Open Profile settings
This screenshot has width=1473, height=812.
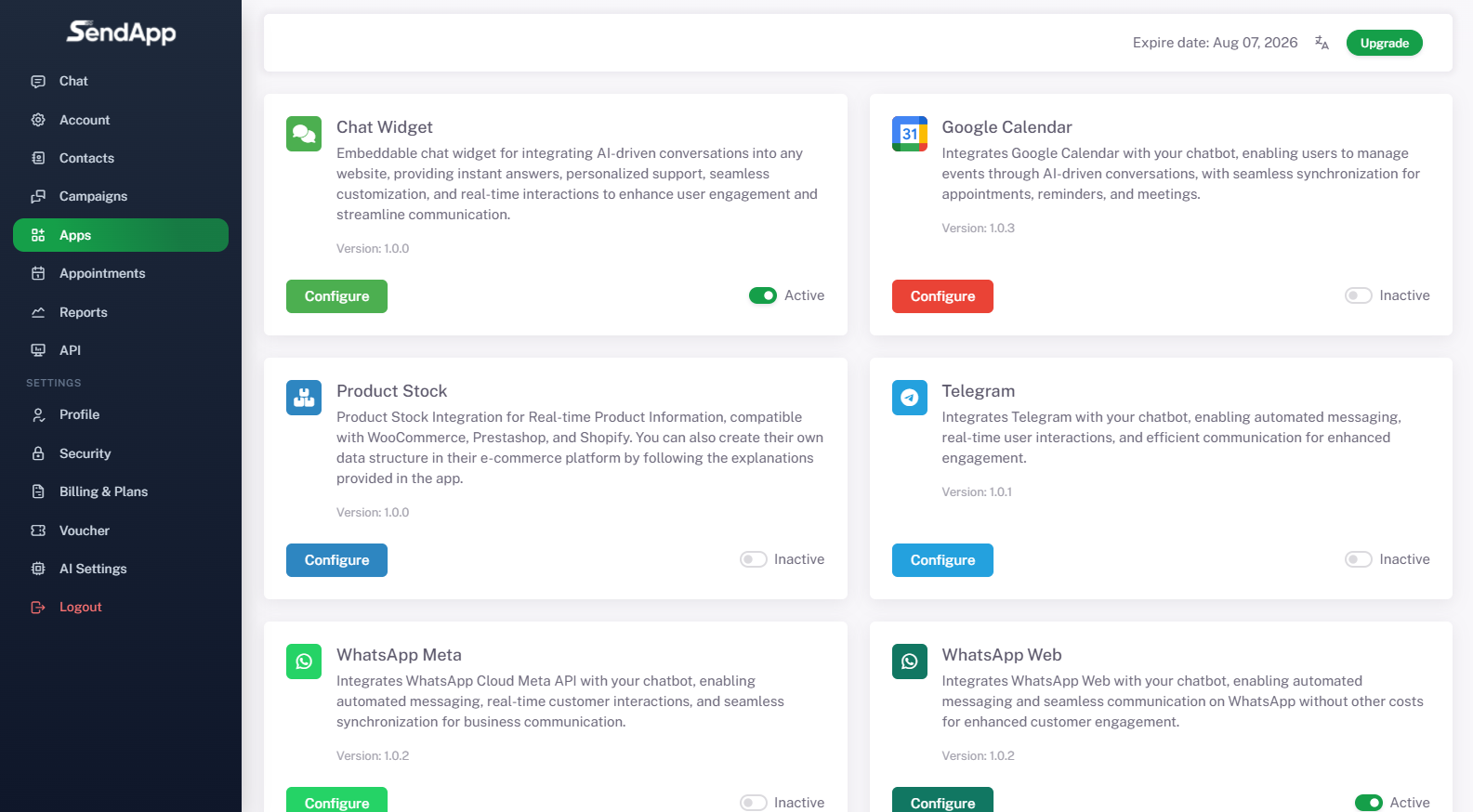tap(121, 414)
